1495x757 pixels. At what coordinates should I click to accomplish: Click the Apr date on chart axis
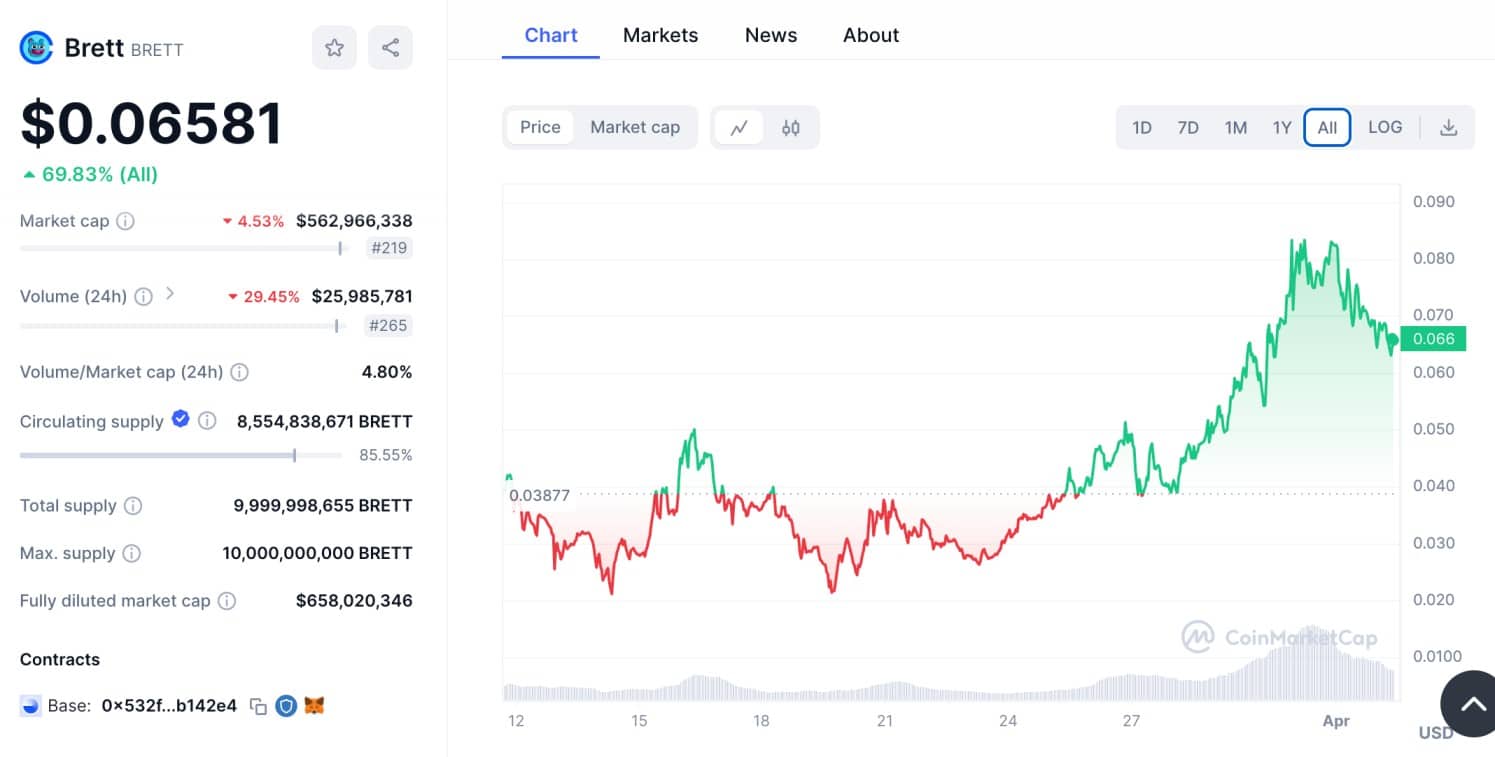point(1336,721)
